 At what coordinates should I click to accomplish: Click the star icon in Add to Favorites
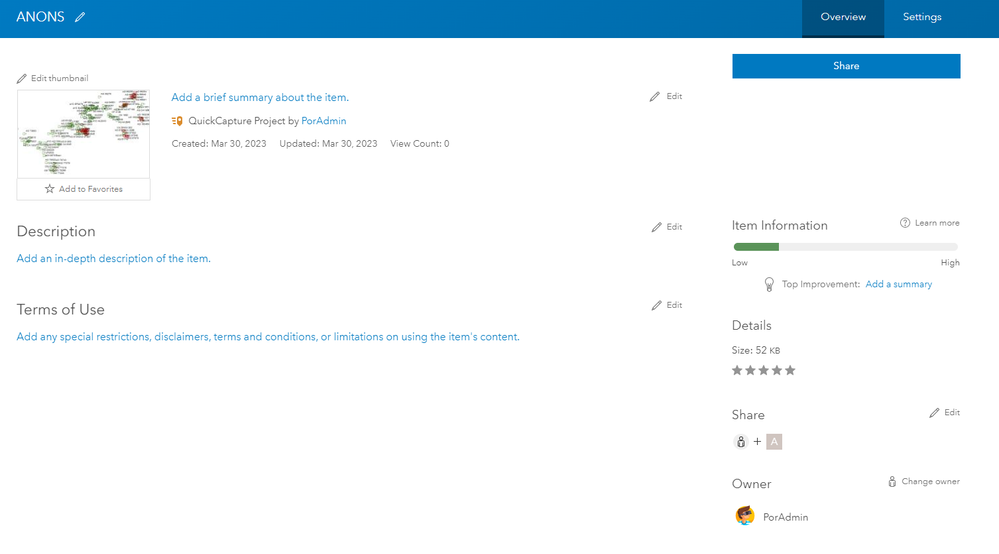pyautogui.click(x=50, y=189)
